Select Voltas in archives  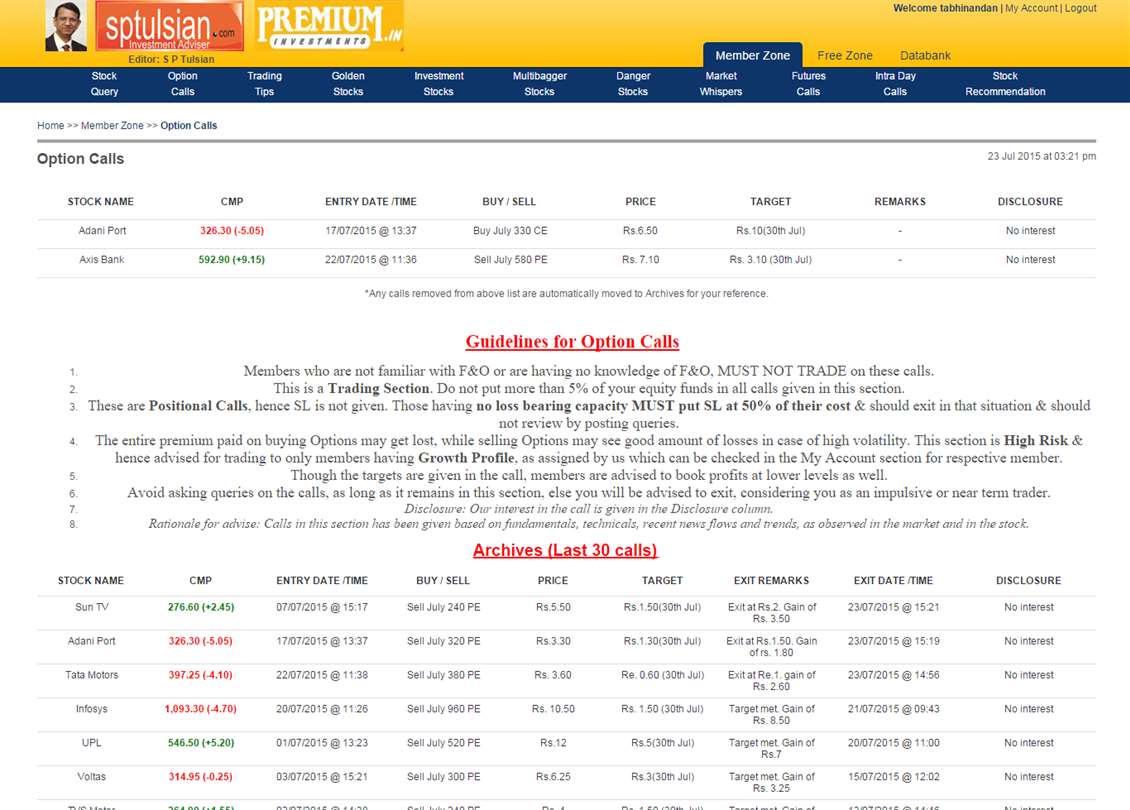[x=92, y=777]
